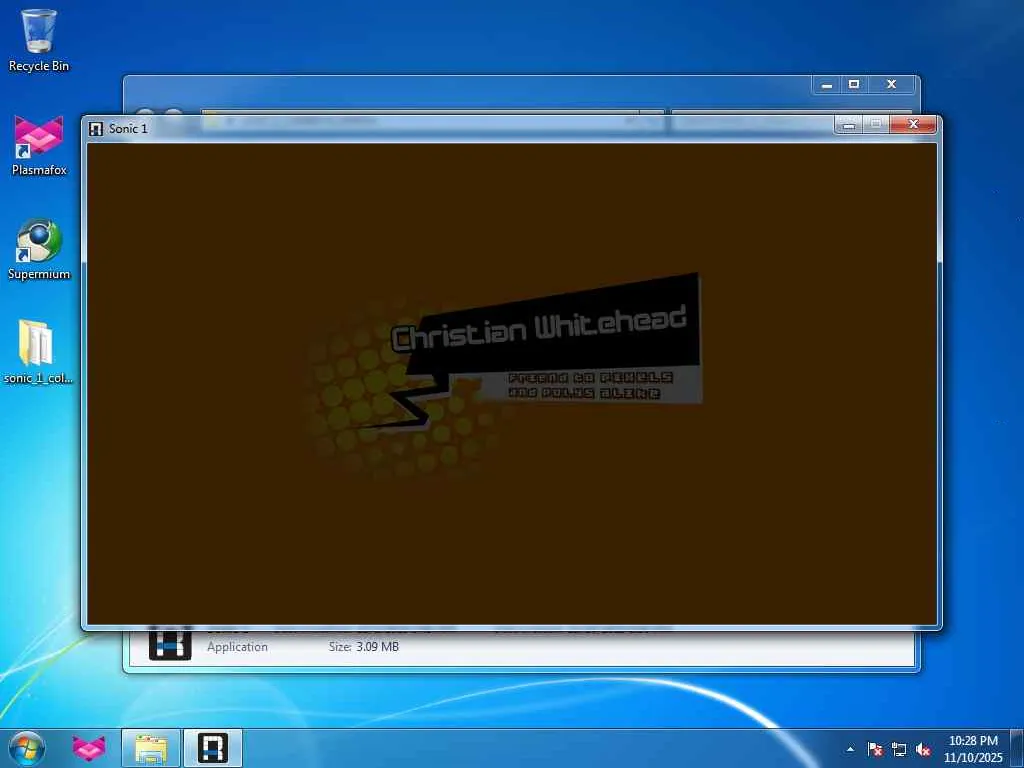Click the Christian Whitehead splash logo
This screenshot has width=1024, height=768.
[503, 376]
